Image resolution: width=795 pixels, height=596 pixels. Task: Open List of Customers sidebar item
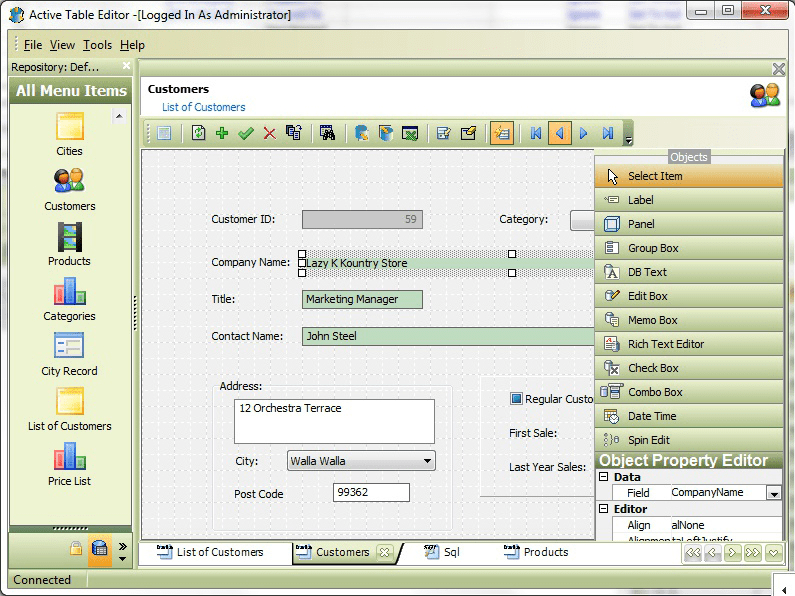coord(69,409)
